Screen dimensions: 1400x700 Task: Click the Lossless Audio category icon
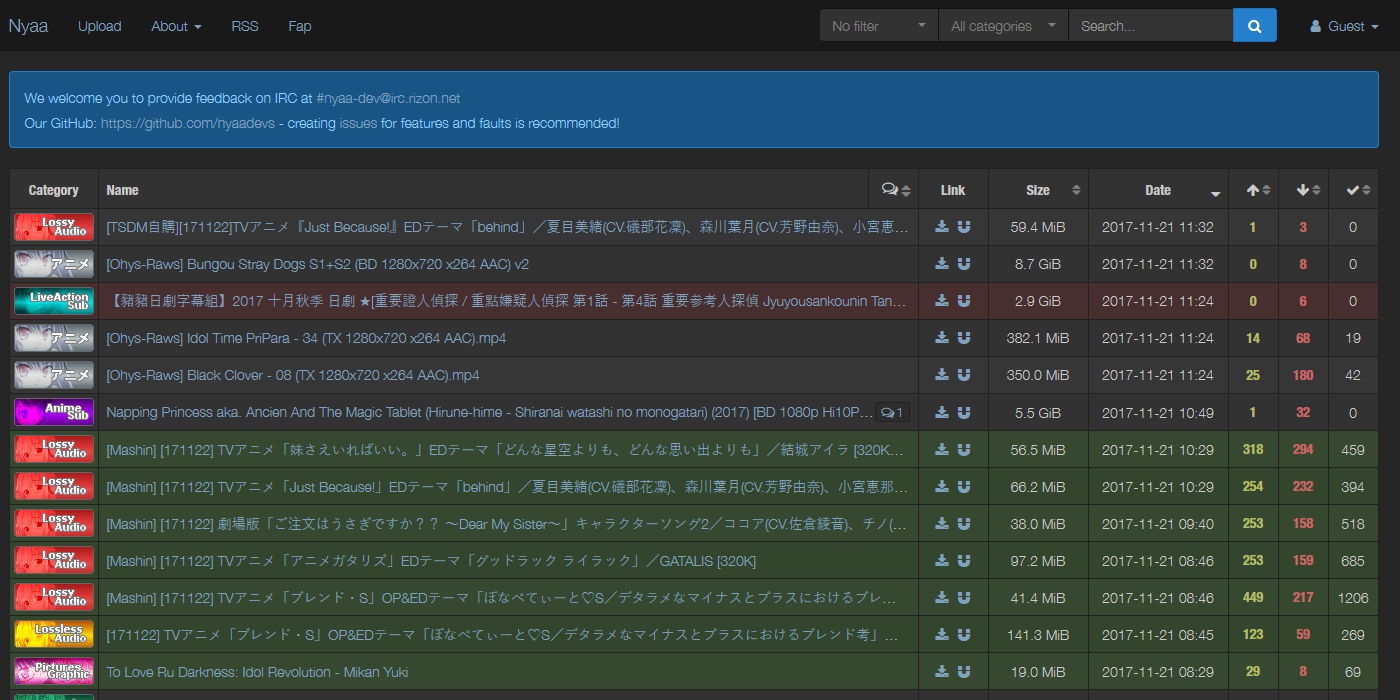click(x=53, y=634)
